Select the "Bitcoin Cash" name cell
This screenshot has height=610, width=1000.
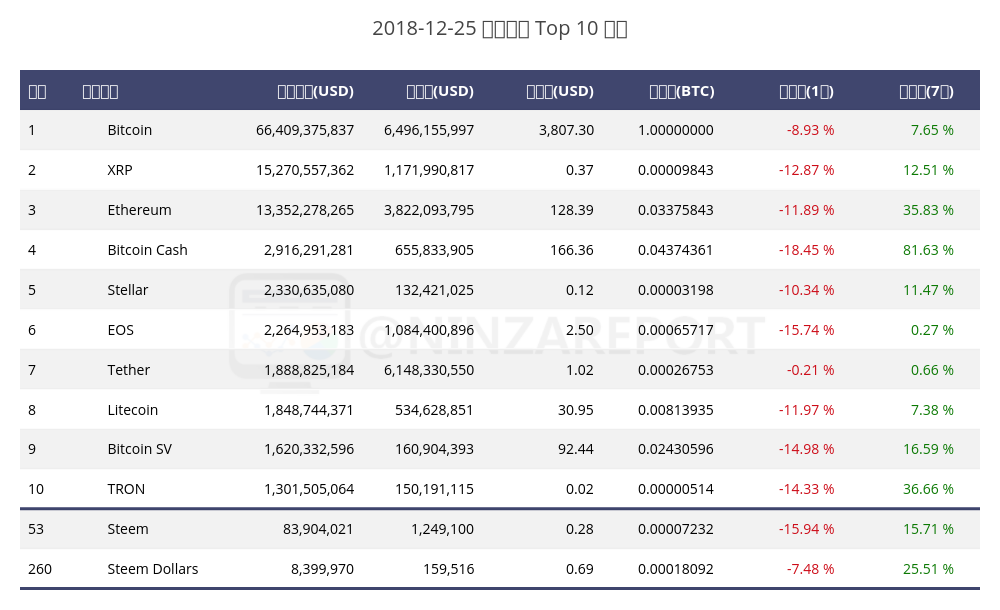147,250
